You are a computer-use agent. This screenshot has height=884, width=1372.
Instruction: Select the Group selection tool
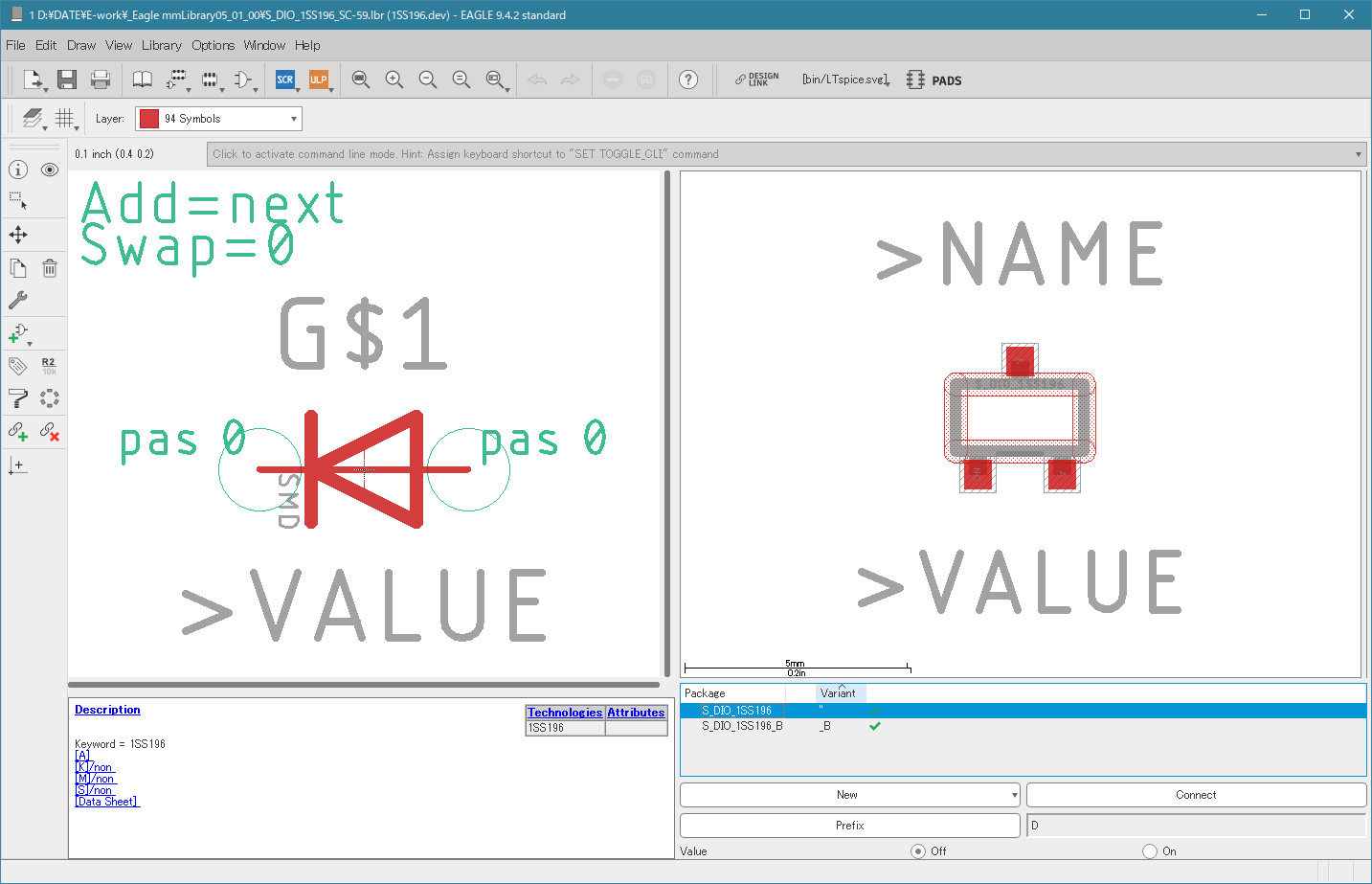point(18,201)
